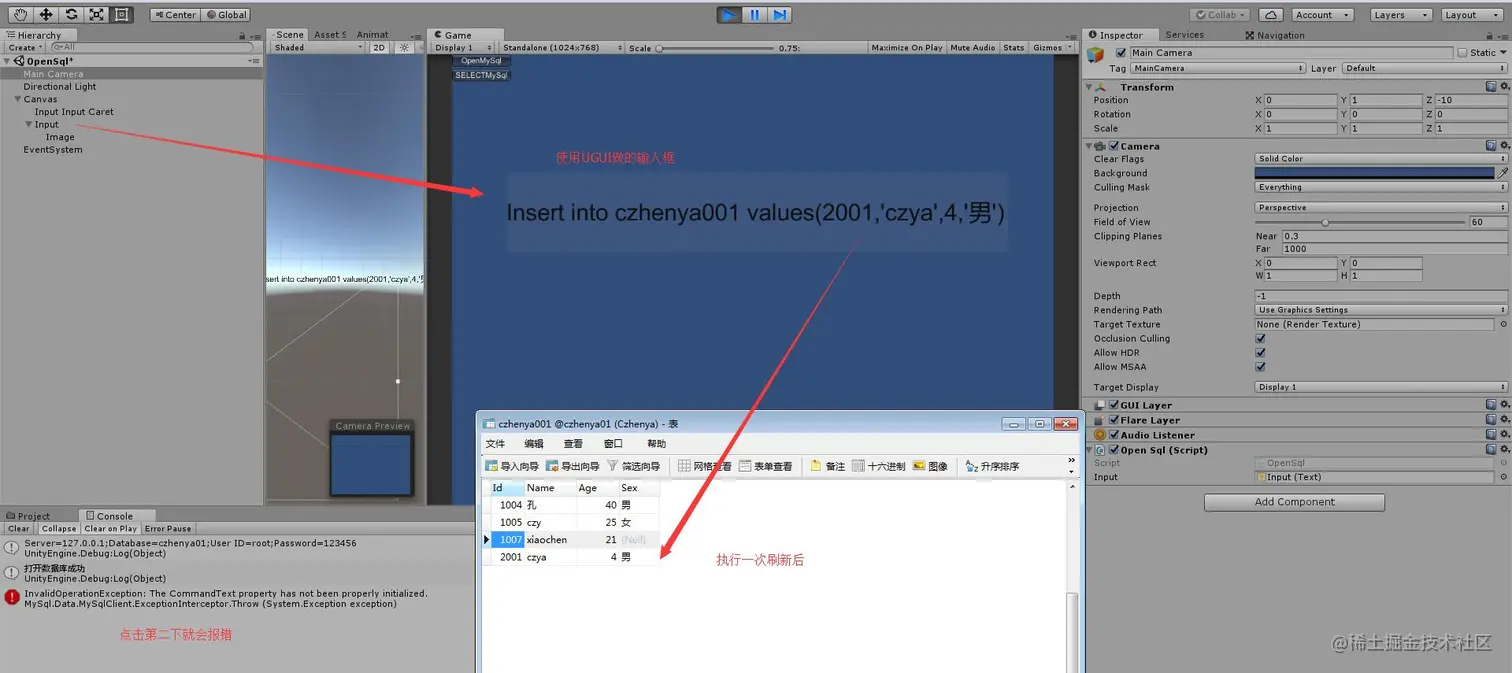Open Shaded draw mode dropdown
Image resolution: width=1512 pixels, height=673 pixels.
pyautogui.click(x=319, y=47)
